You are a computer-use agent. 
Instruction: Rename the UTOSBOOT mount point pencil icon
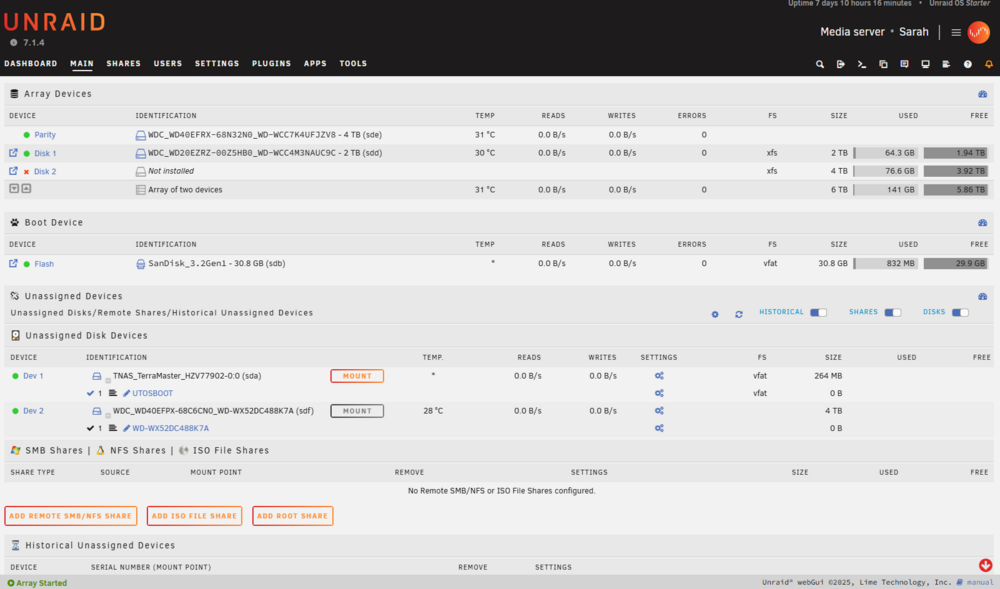click(x=126, y=393)
